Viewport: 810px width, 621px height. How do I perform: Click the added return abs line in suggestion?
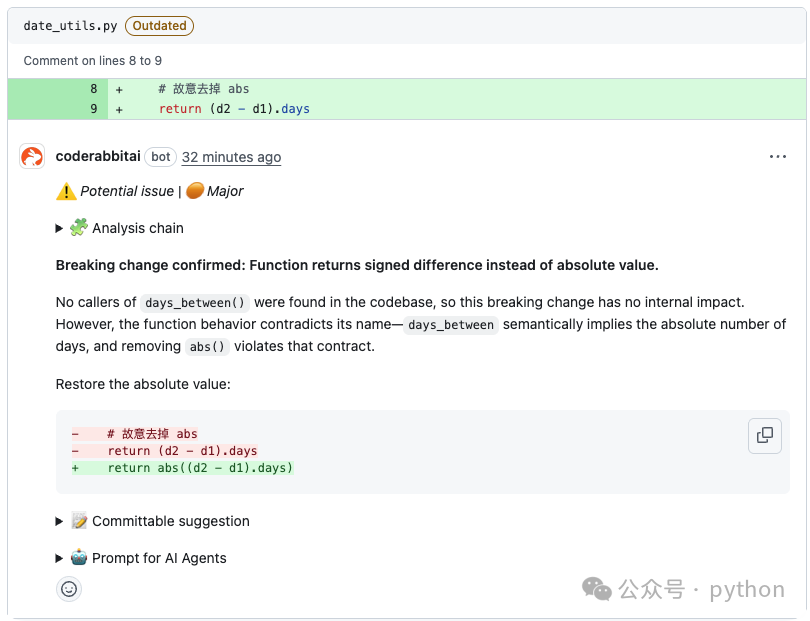pos(183,468)
